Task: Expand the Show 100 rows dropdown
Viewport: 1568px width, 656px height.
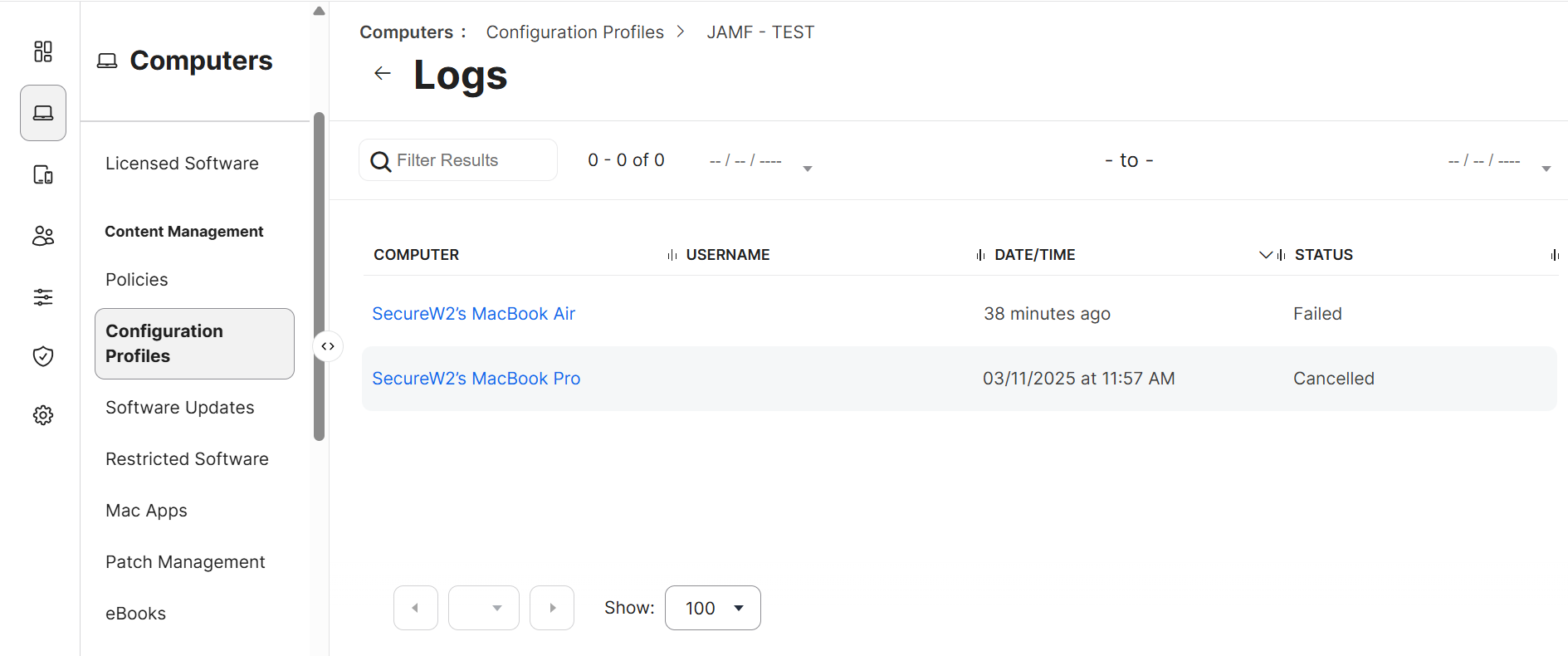Action: coord(712,608)
